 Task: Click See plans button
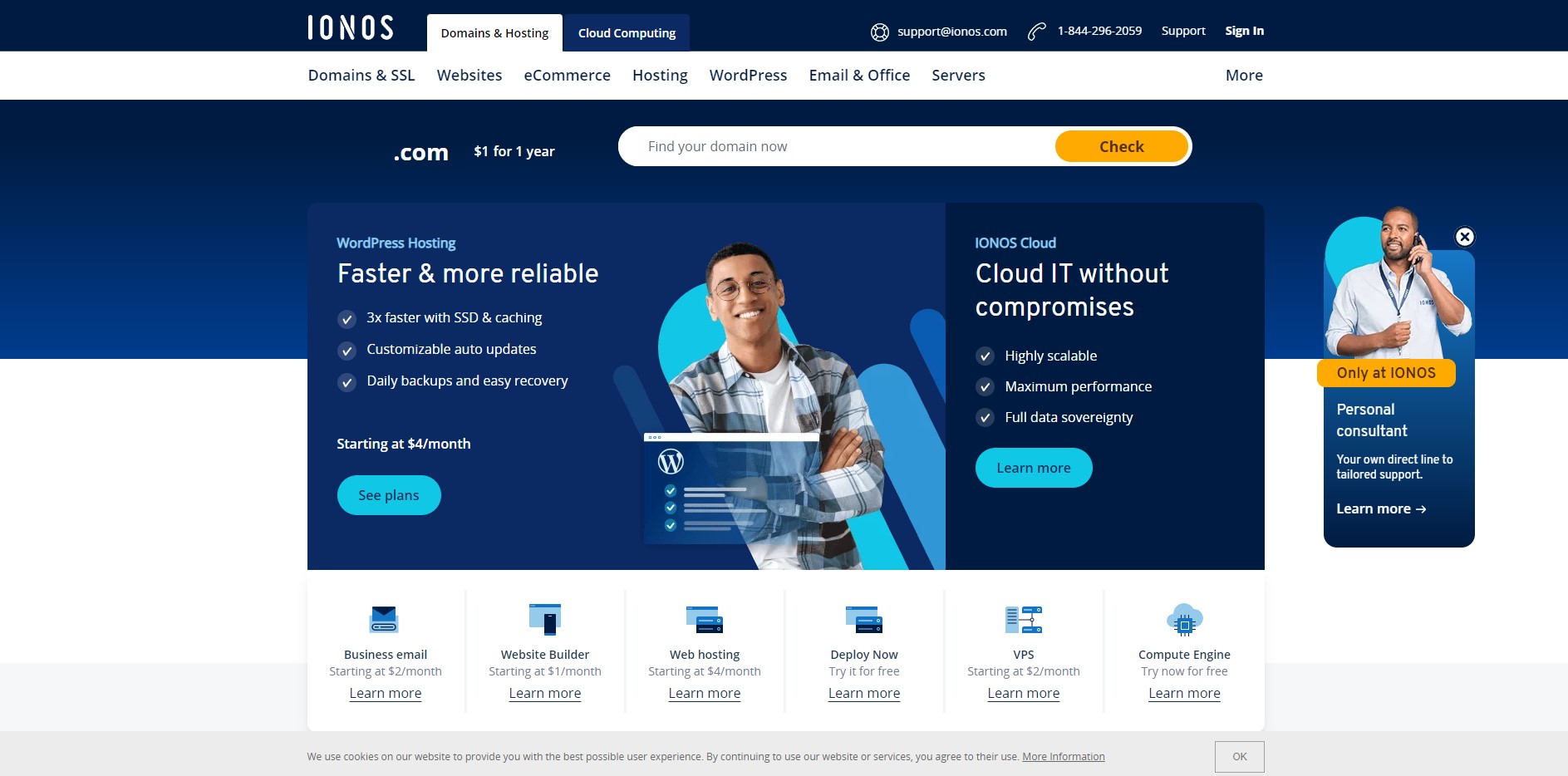pyautogui.click(x=389, y=495)
